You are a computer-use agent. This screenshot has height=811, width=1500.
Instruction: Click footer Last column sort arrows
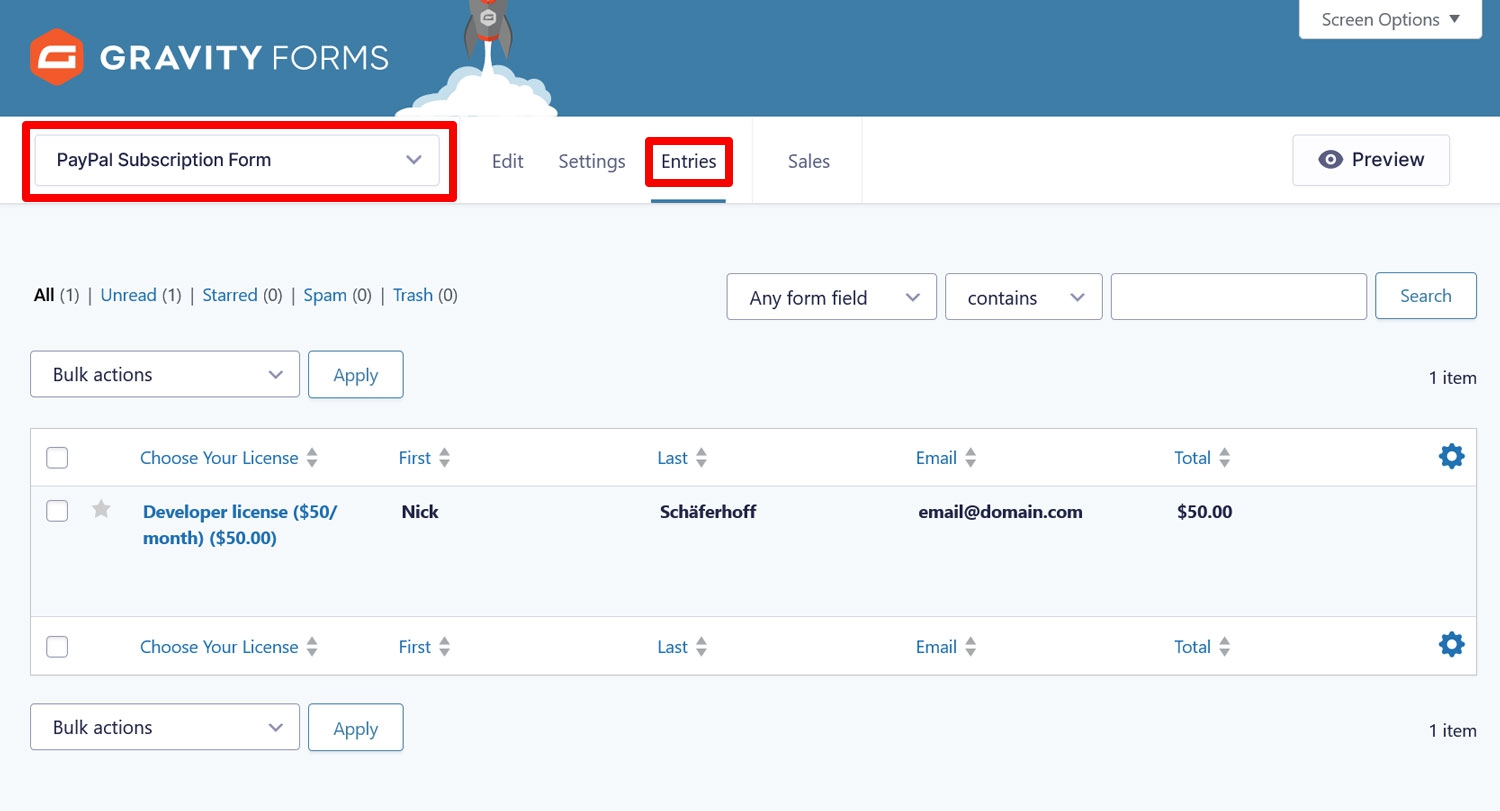(x=701, y=647)
